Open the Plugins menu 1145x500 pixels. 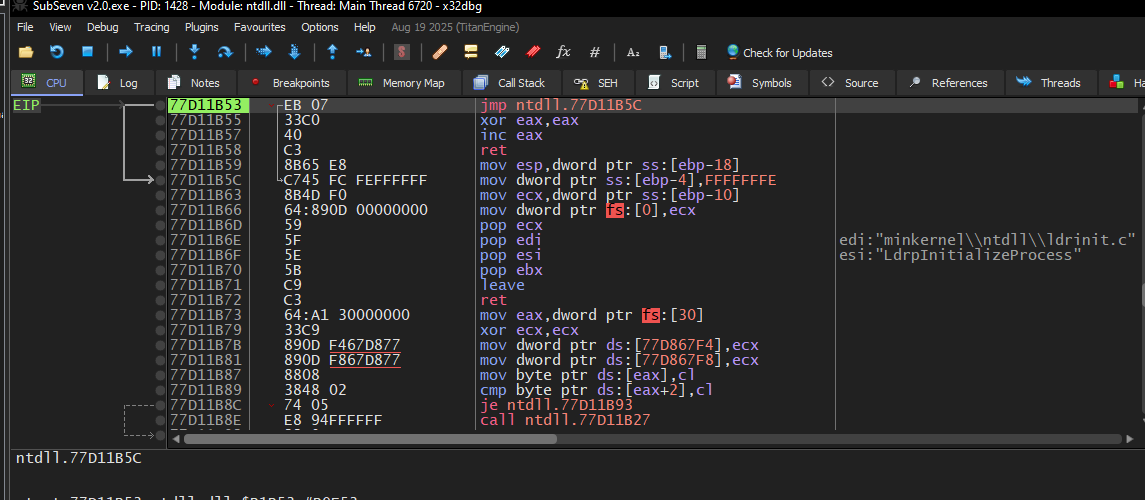[x=202, y=27]
